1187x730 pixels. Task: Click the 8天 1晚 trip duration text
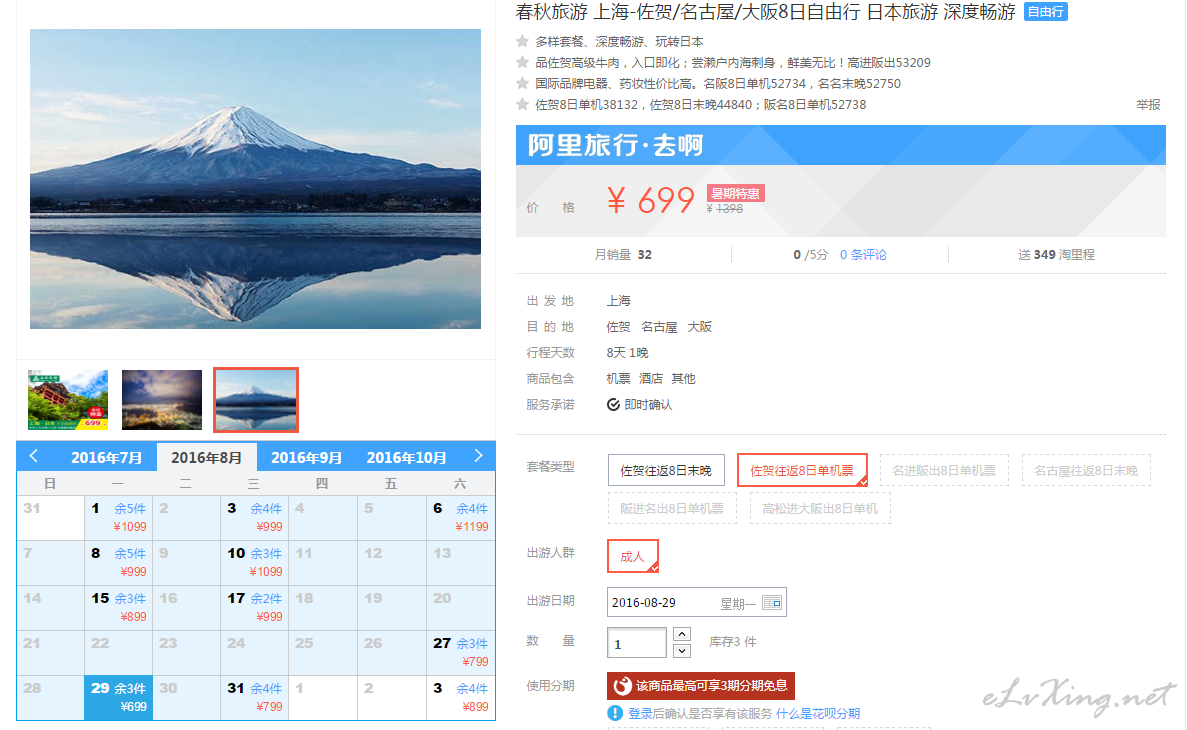click(x=627, y=352)
